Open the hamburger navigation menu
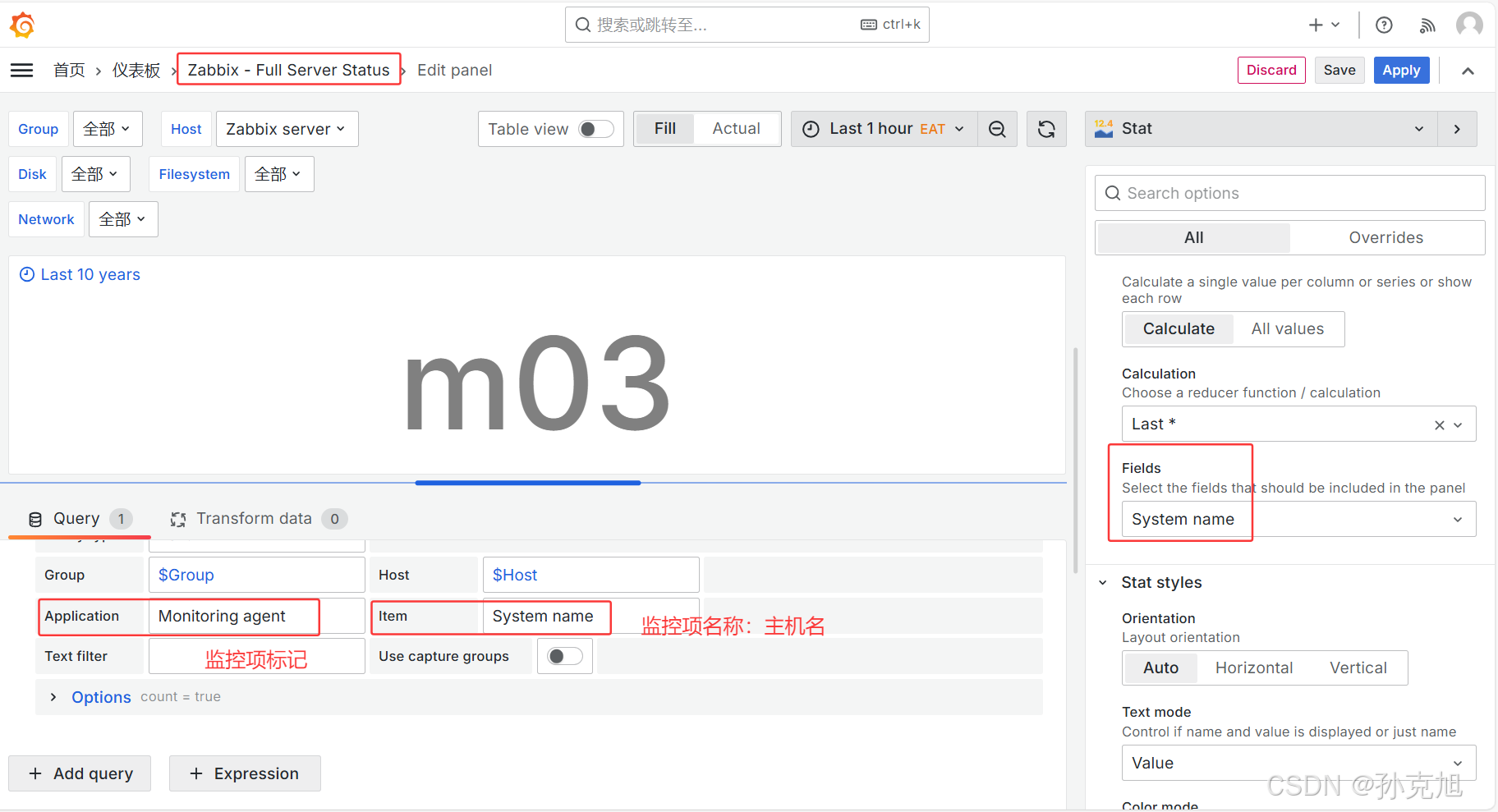Screen dimensions: 1498x812 pyautogui.click(x=22, y=70)
